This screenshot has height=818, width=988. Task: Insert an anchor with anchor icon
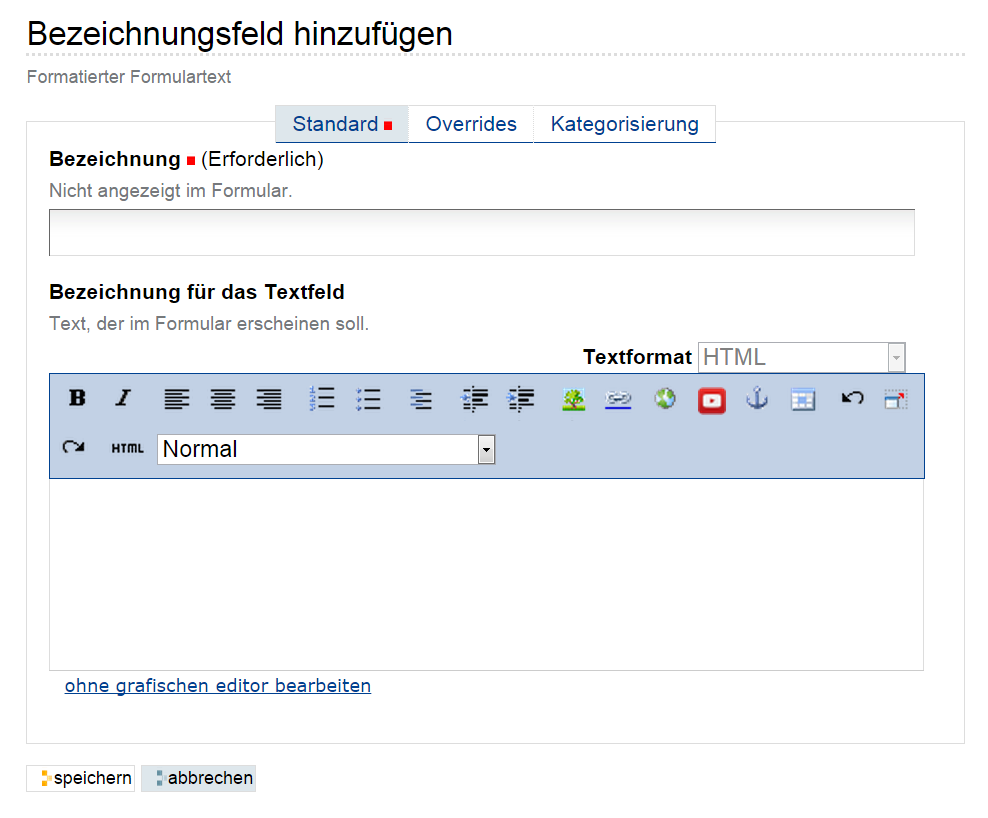pos(757,399)
